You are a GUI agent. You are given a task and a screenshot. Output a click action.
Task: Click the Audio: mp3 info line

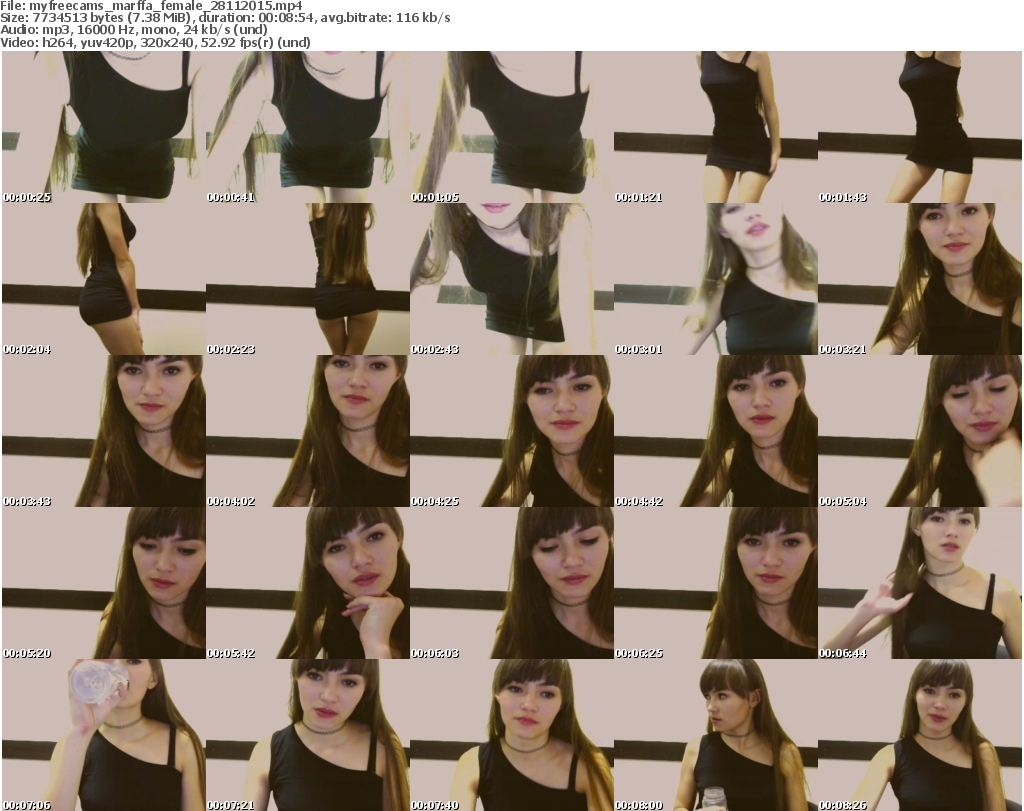point(133,30)
